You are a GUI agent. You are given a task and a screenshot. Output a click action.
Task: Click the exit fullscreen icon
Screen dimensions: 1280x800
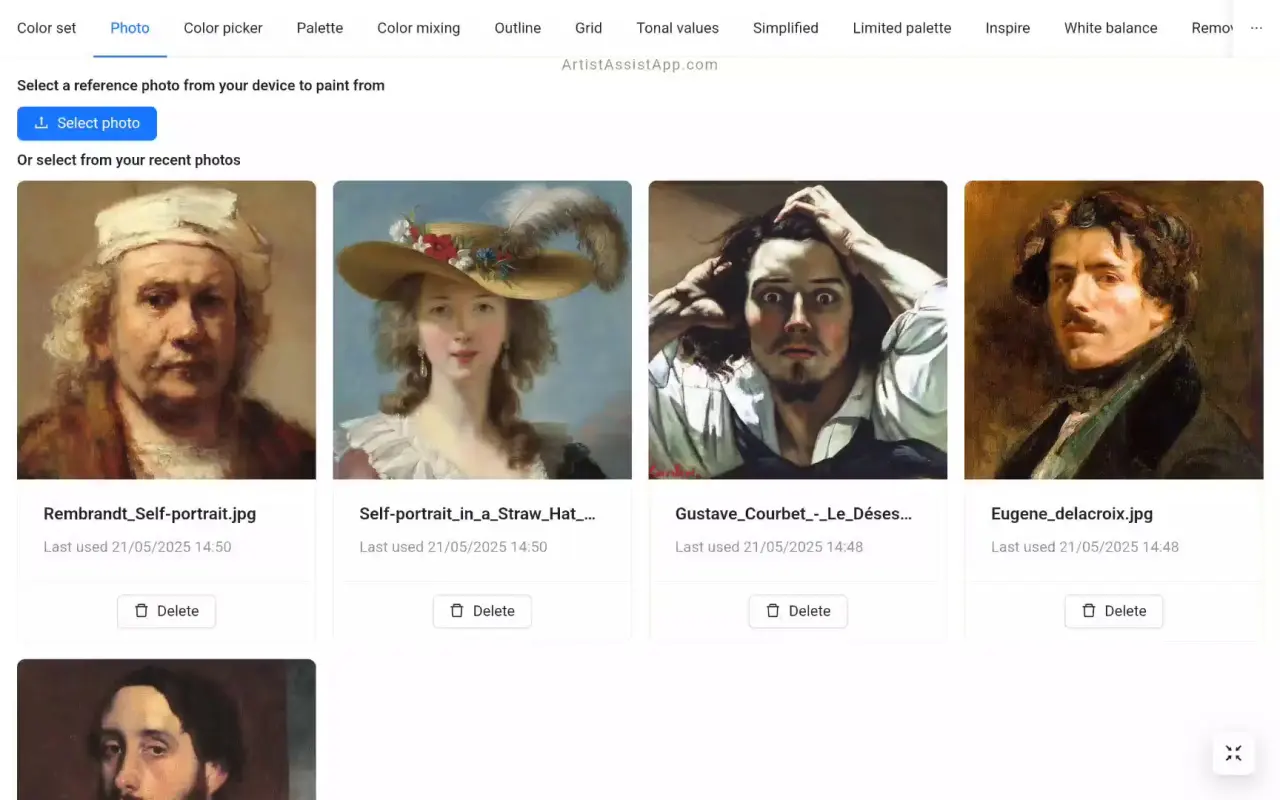[x=1234, y=754]
